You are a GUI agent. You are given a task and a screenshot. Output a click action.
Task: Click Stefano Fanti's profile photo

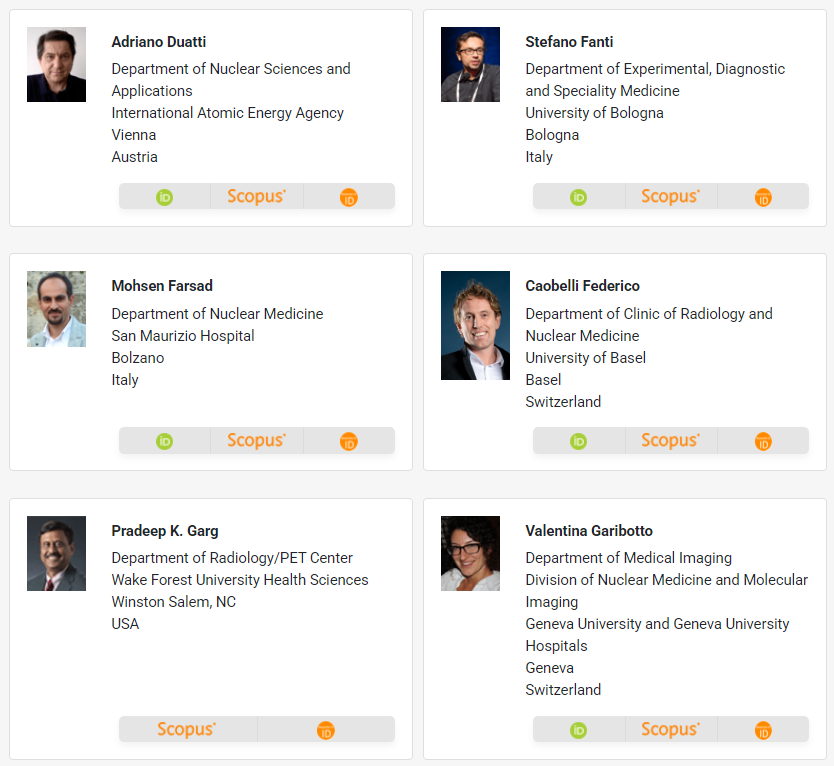point(470,64)
